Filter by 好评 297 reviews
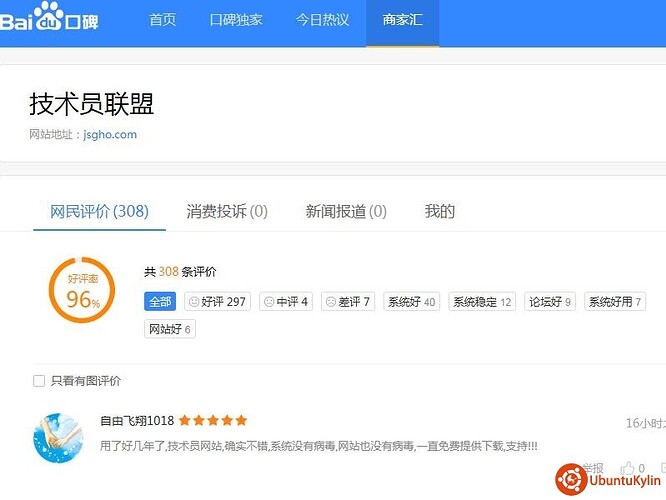This screenshot has width=666, height=500. pyautogui.click(x=217, y=302)
